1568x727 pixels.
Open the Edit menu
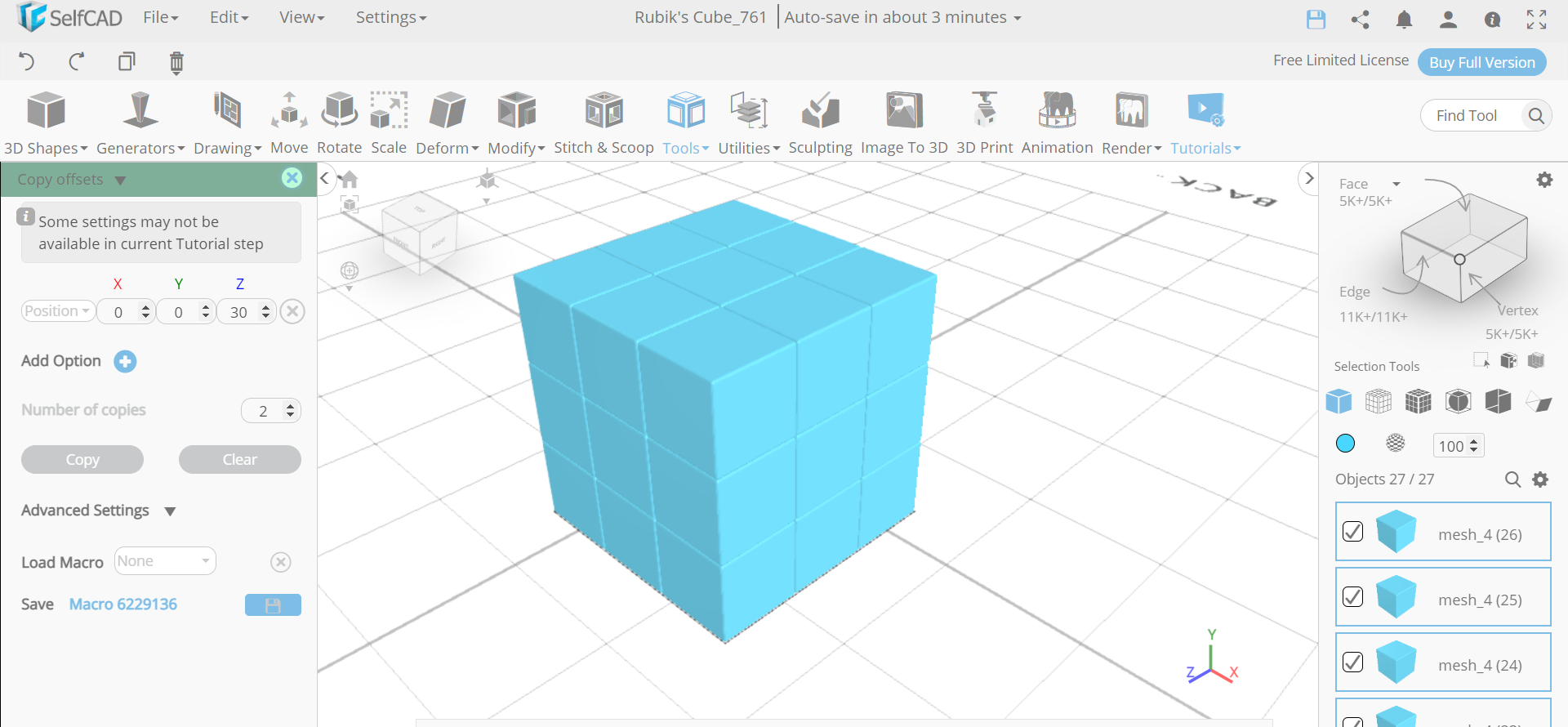click(229, 17)
